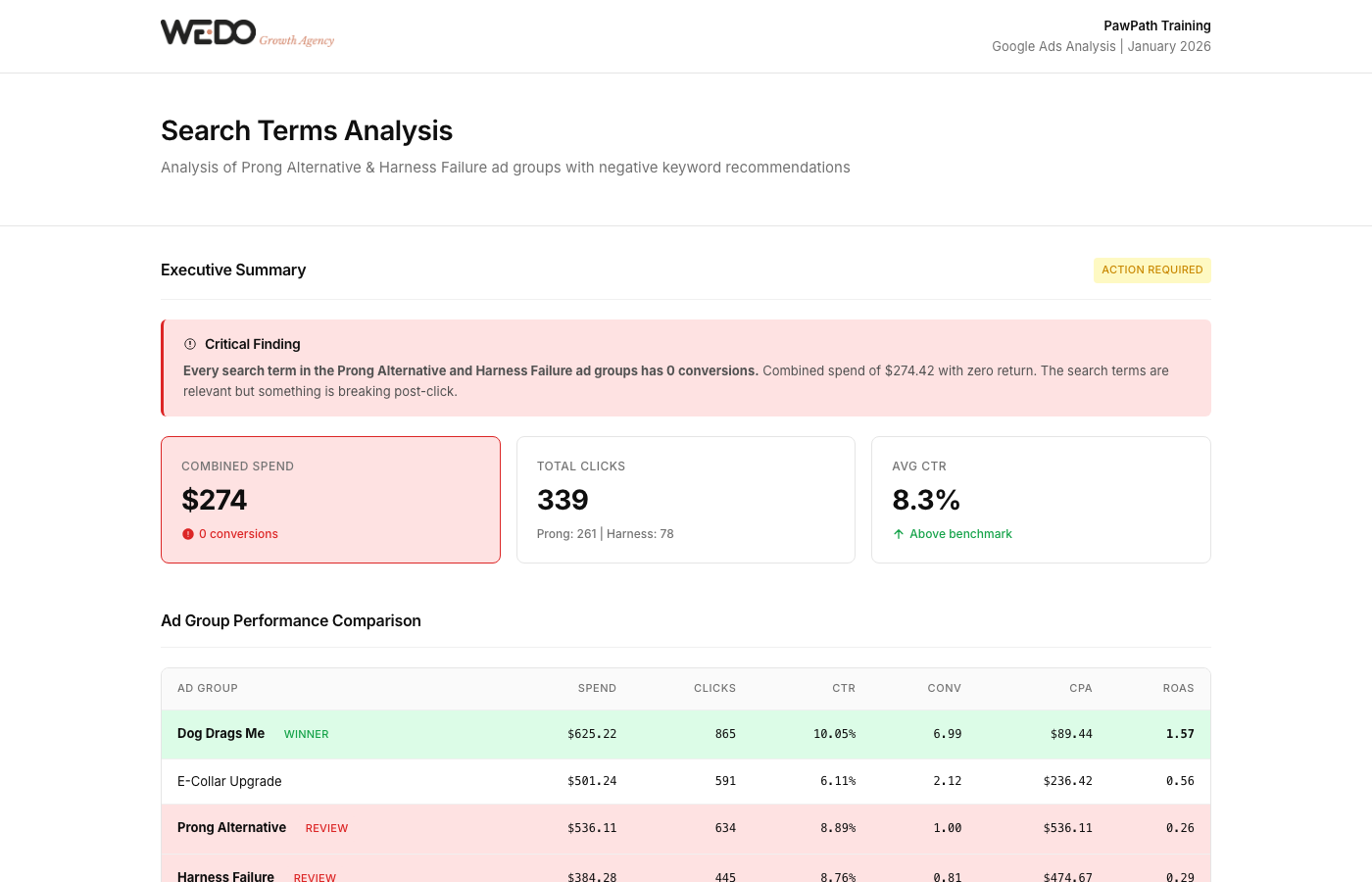The width and height of the screenshot is (1372, 882).
Task: Click the Search Terms Analysis heading
Action: [307, 130]
